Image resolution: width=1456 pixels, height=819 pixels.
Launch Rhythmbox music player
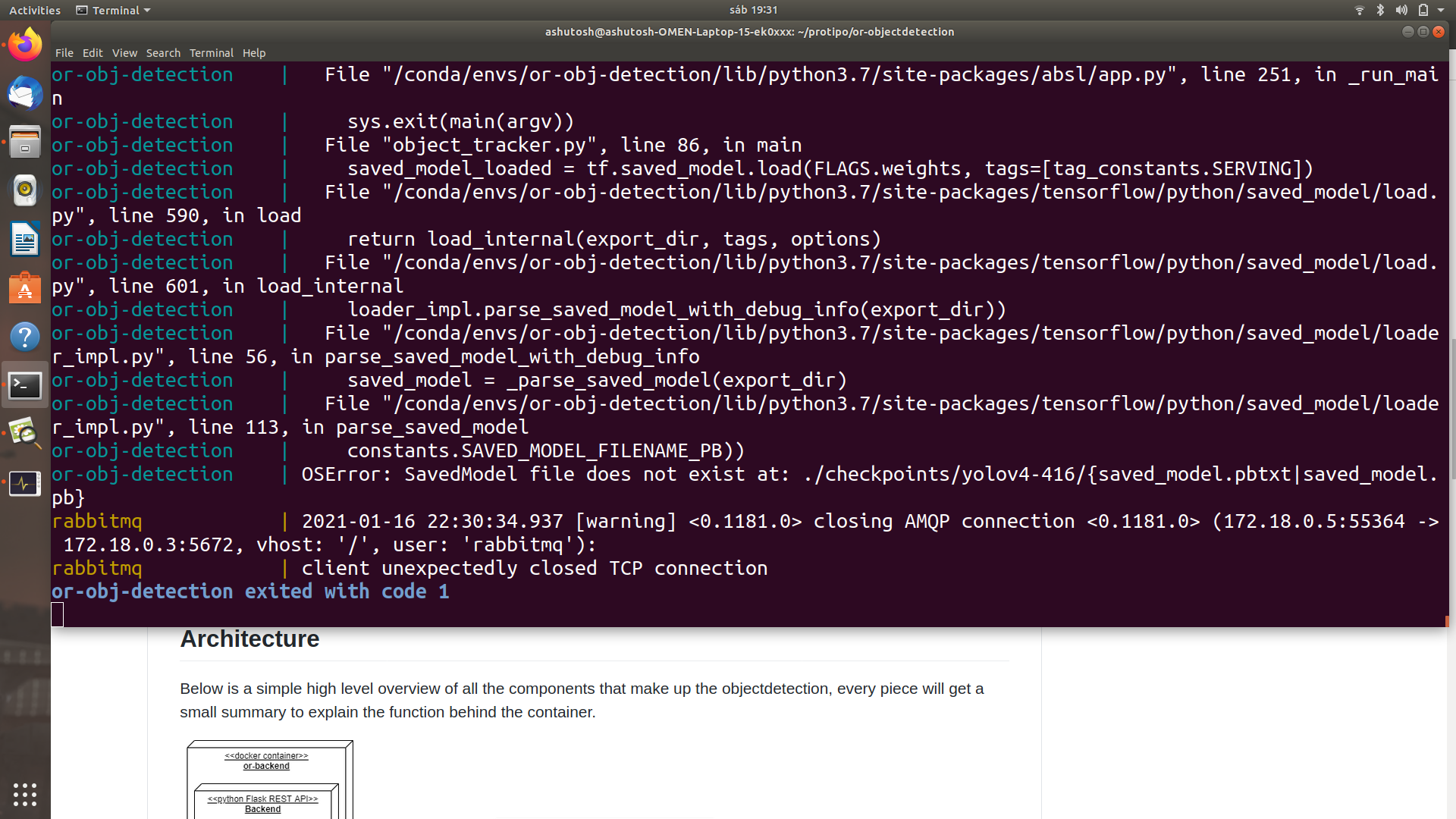pyautogui.click(x=25, y=190)
